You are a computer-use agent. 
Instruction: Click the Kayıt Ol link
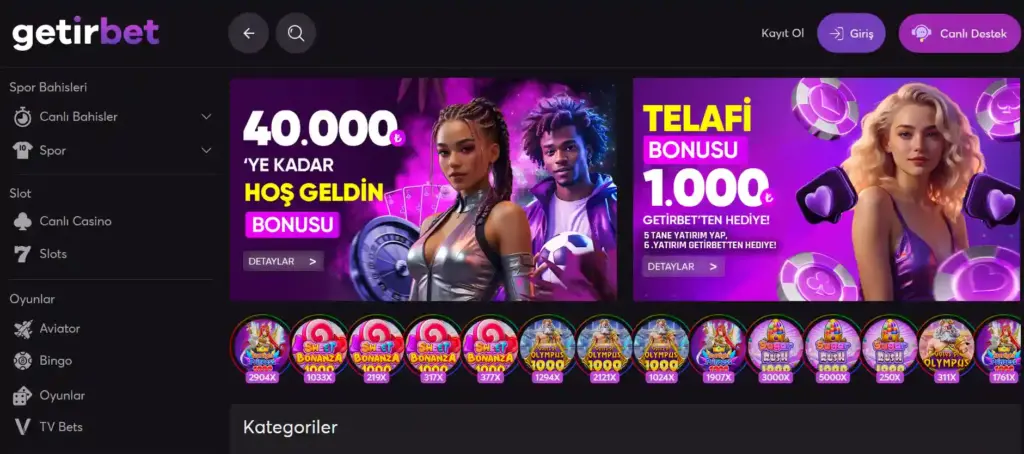[x=782, y=33]
